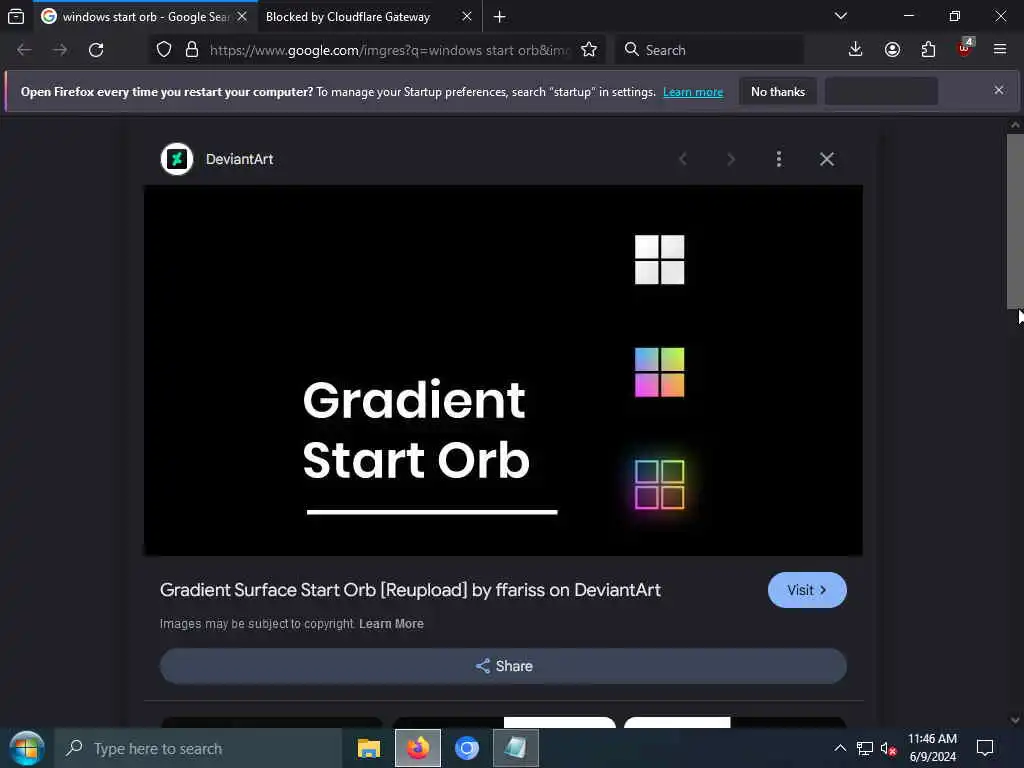Open the Gradient Start Orb preview image
The image size is (1024, 768).
tap(503, 370)
